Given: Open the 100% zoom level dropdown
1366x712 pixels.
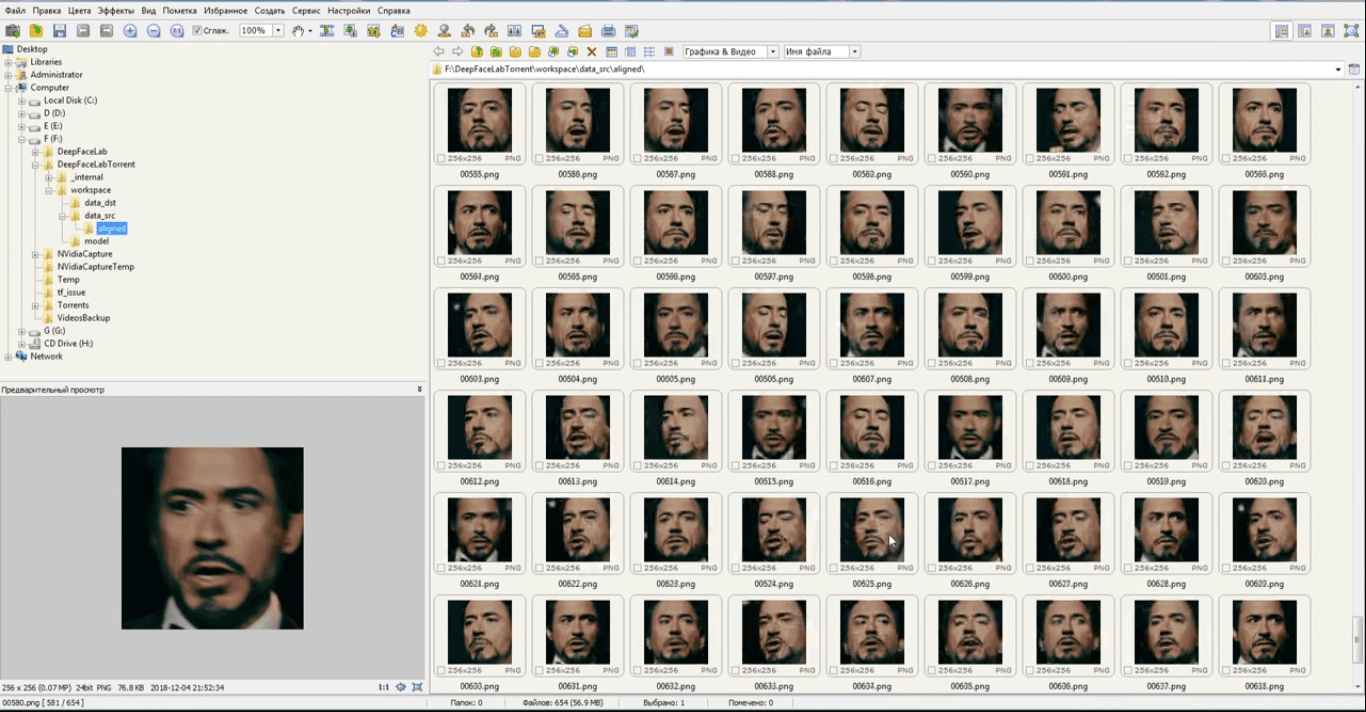Looking at the screenshot, I should click(x=278, y=31).
